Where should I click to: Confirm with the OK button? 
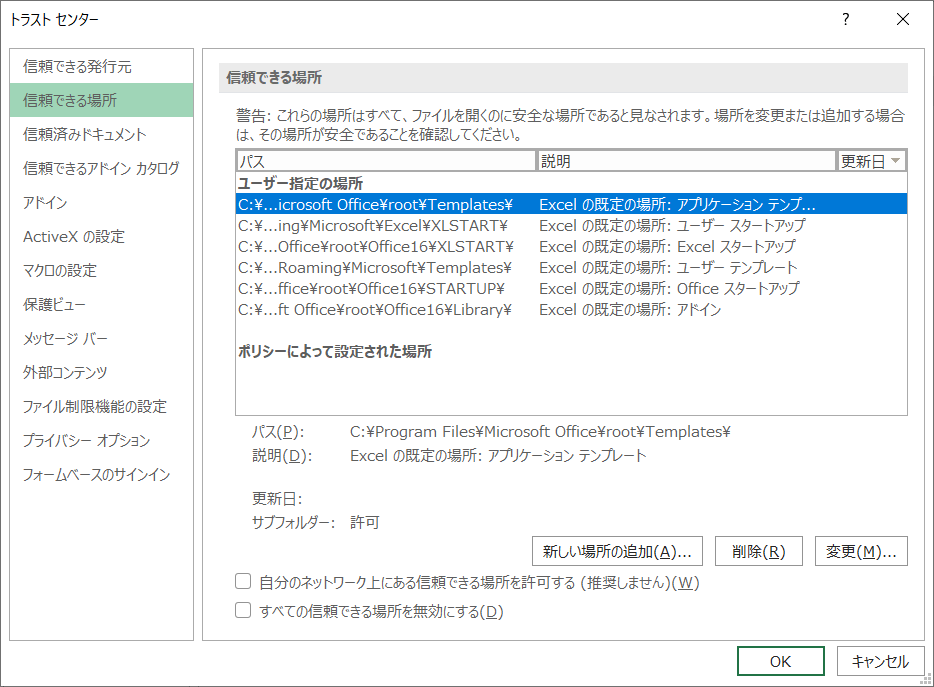pos(780,661)
